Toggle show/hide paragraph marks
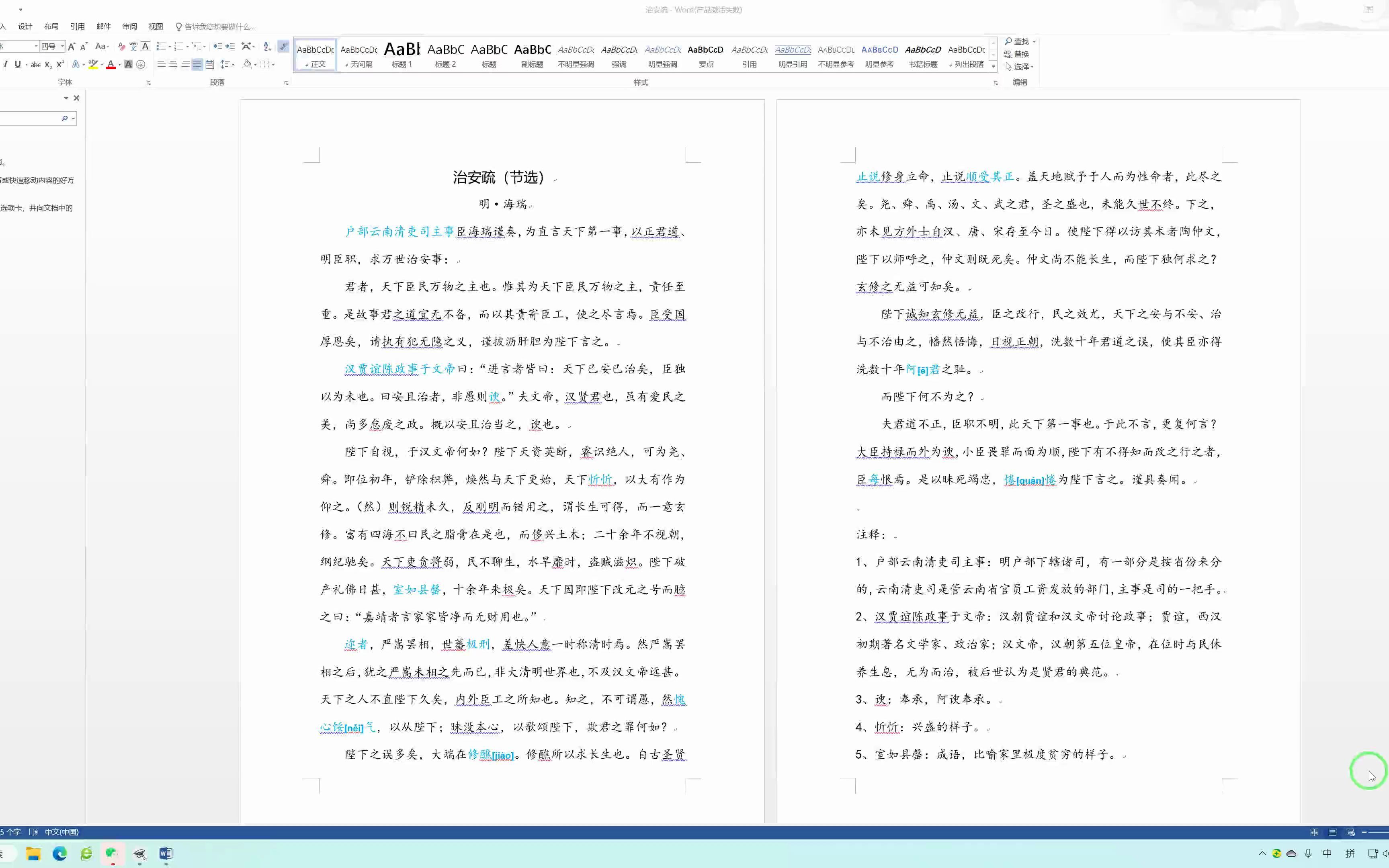The height and width of the screenshot is (868, 1389). [x=283, y=46]
